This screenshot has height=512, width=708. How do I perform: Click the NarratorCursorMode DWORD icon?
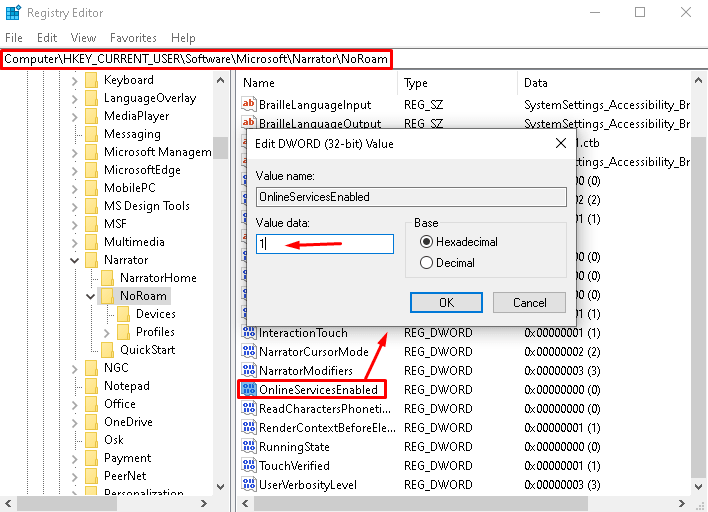[x=249, y=351]
